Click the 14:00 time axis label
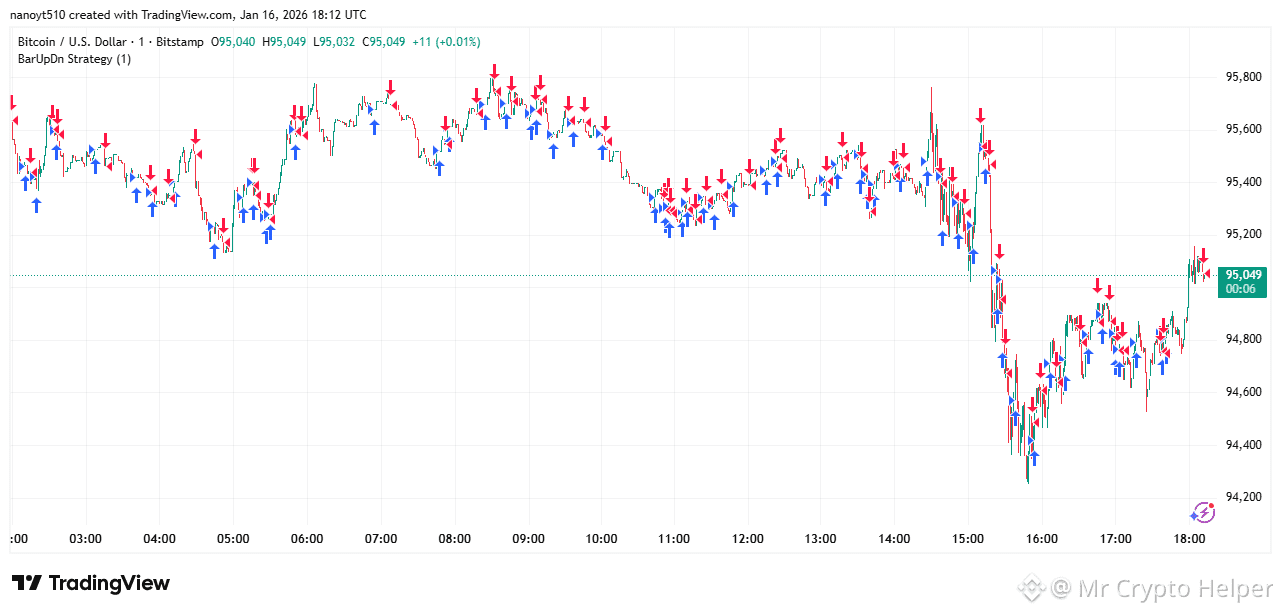 (x=895, y=538)
